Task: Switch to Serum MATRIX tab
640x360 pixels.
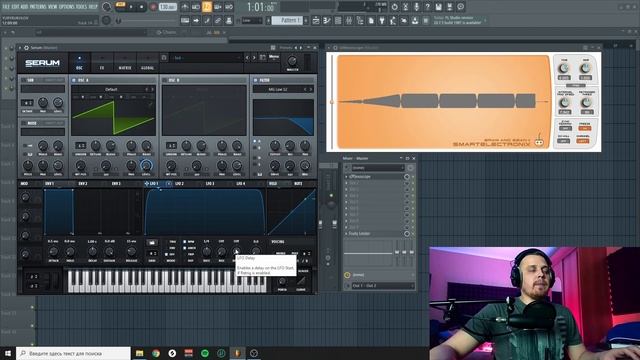Action: point(125,63)
